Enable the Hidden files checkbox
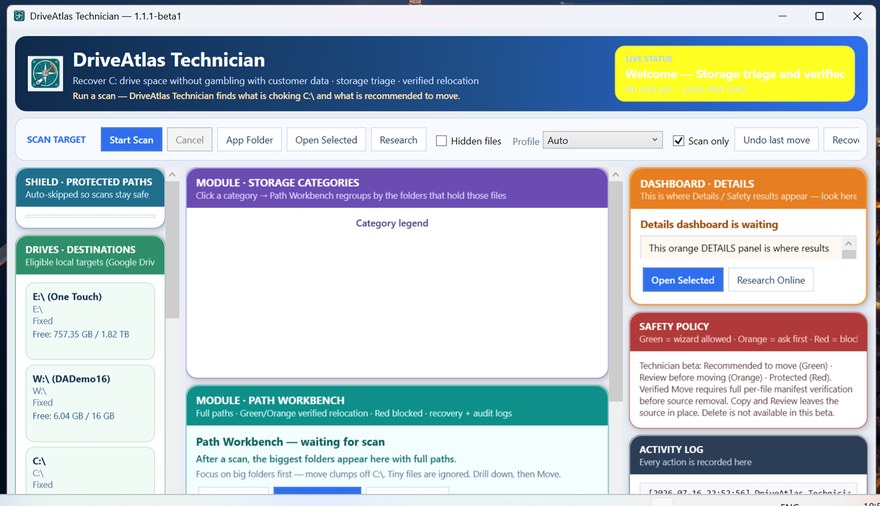This screenshot has height=506, width=880. (442, 141)
